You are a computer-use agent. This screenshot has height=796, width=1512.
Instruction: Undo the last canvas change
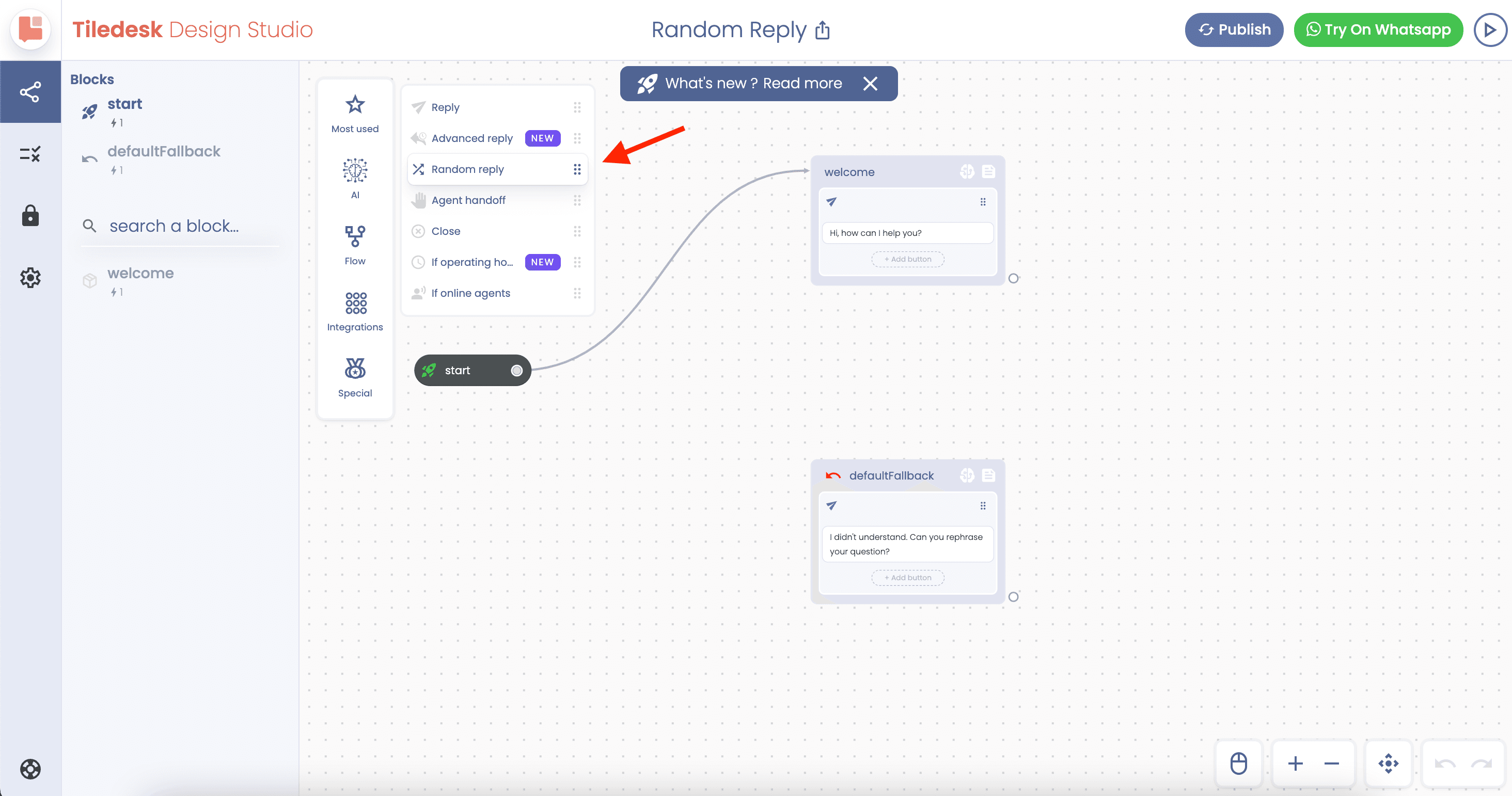coord(1444,763)
